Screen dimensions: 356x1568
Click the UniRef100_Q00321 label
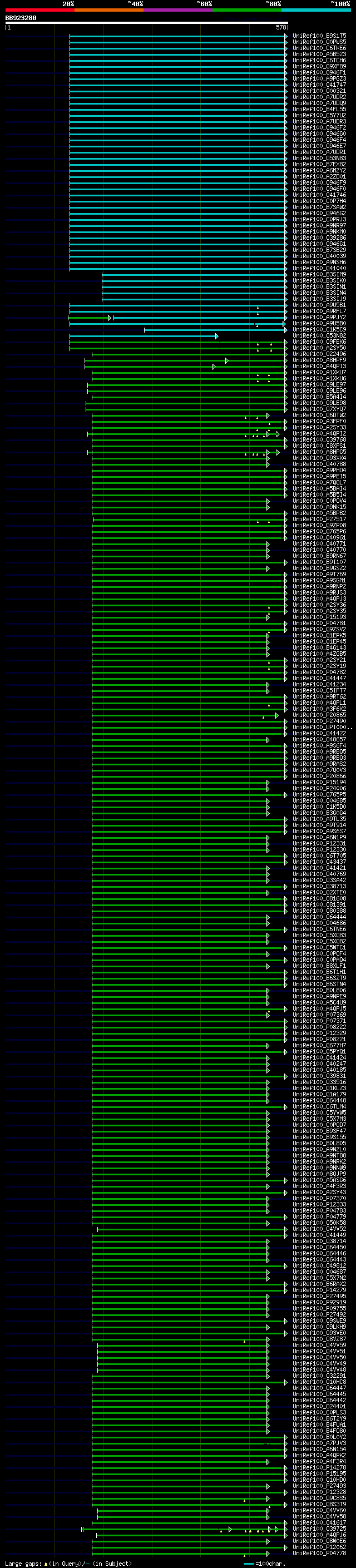pyautogui.click(x=319, y=91)
